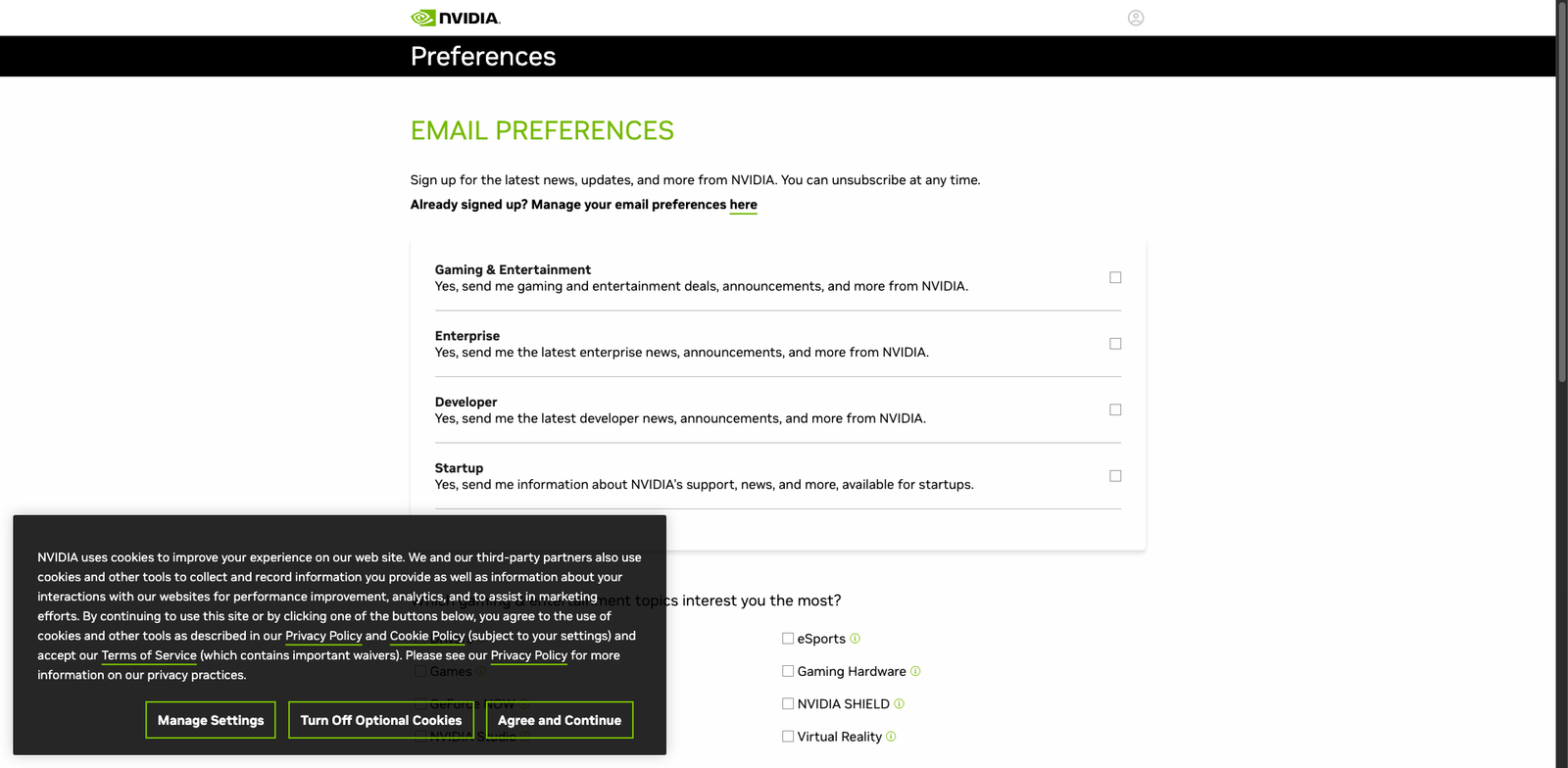Open the Cookie Policy link

pos(427,636)
